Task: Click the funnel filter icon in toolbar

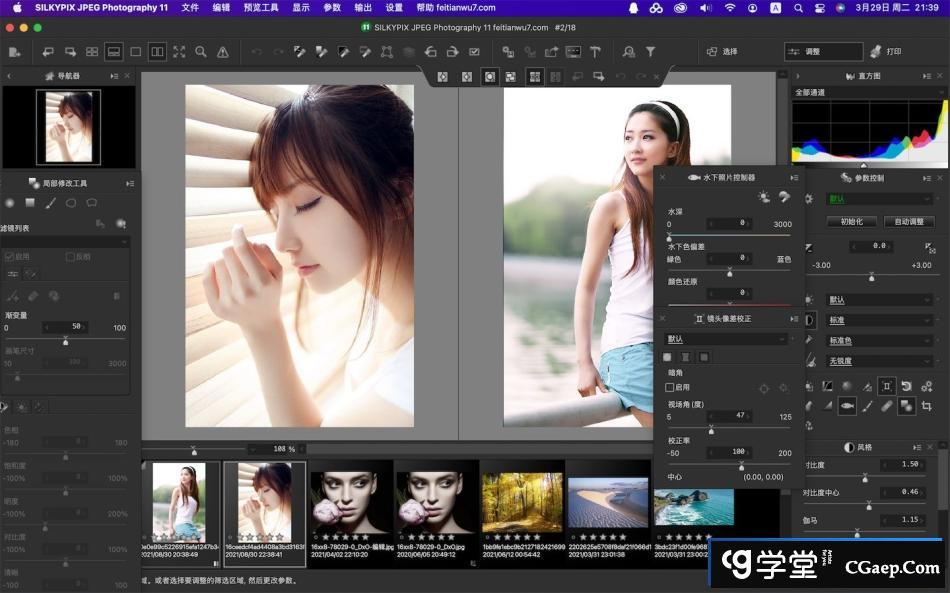Action: click(650, 52)
